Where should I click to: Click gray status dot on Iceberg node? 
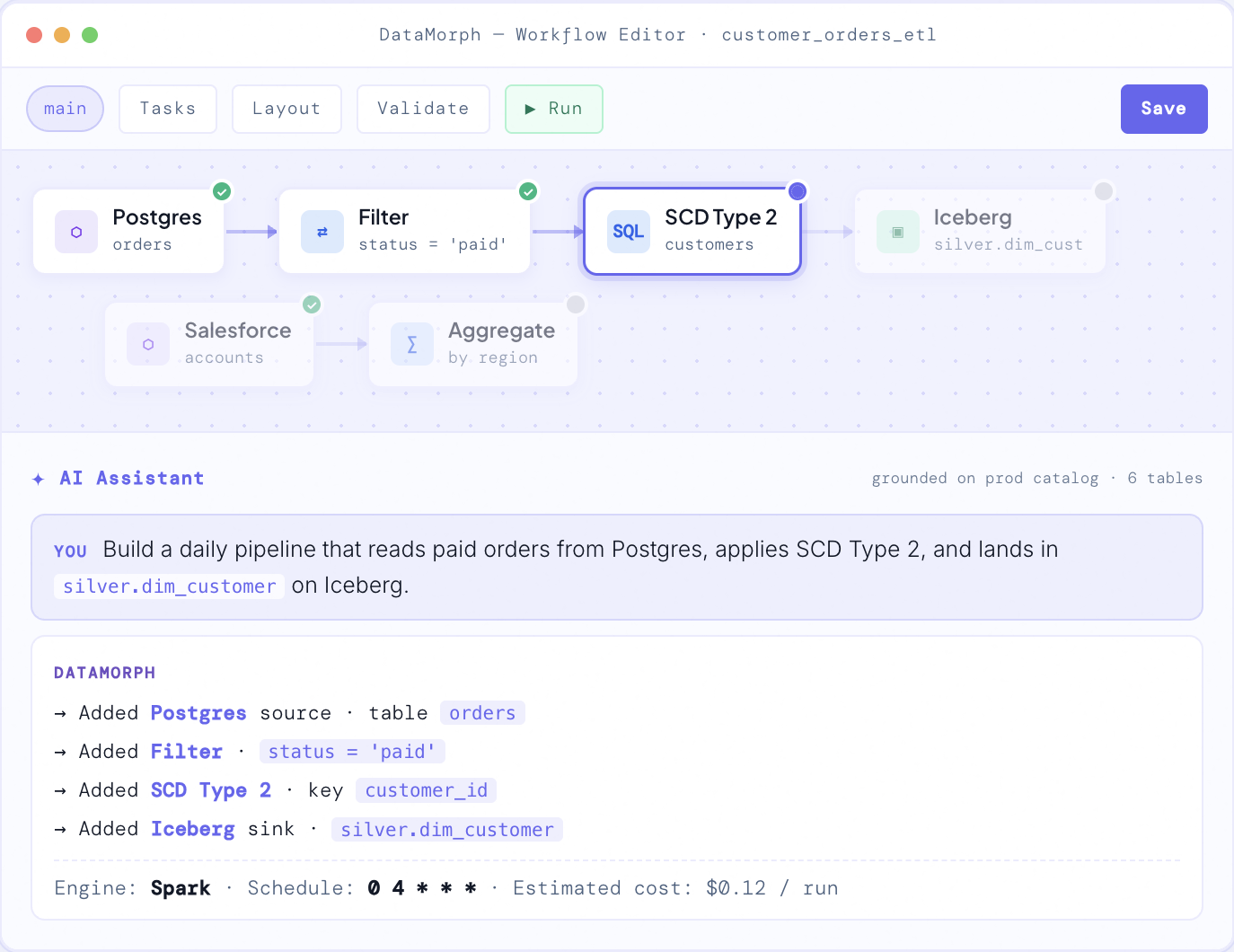click(1104, 191)
